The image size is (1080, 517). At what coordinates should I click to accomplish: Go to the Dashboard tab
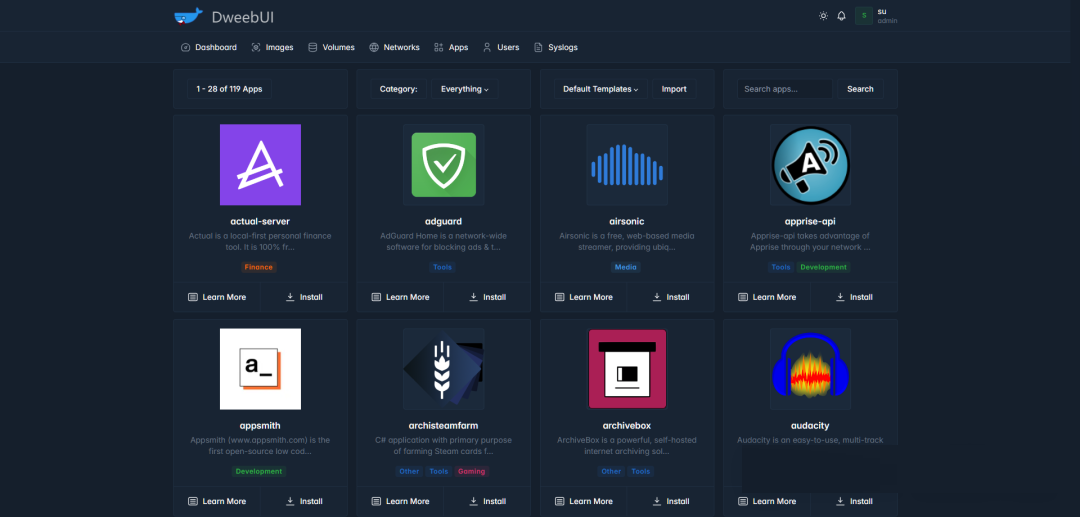click(x=209, y=48)
